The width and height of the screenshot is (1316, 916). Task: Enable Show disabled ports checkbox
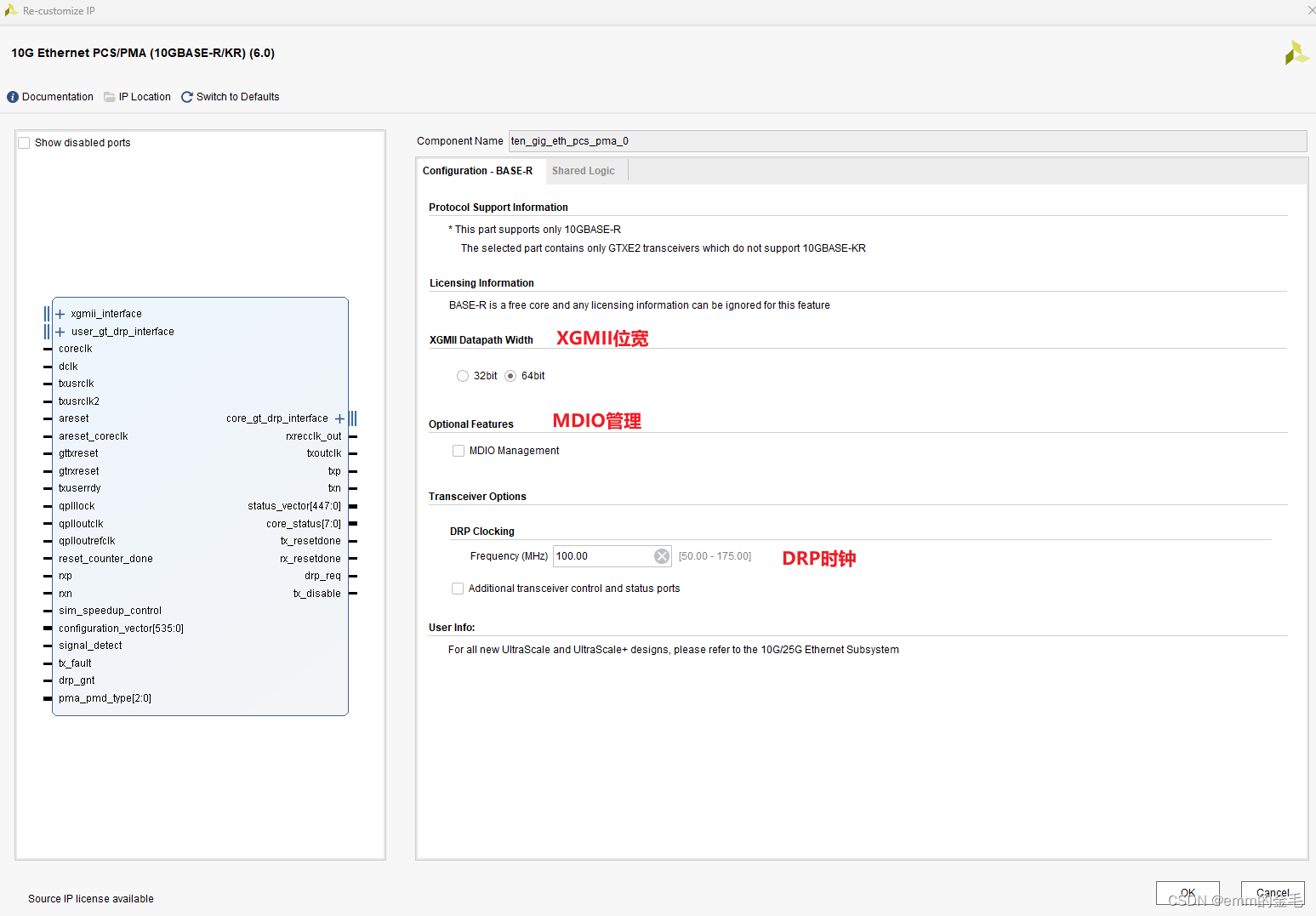[25, 143]
